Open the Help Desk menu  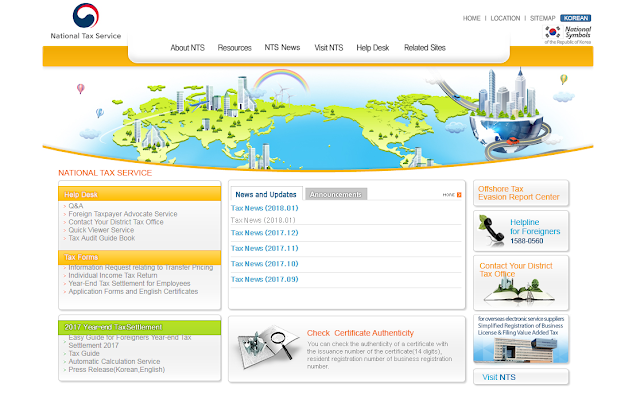coord(373,48)
